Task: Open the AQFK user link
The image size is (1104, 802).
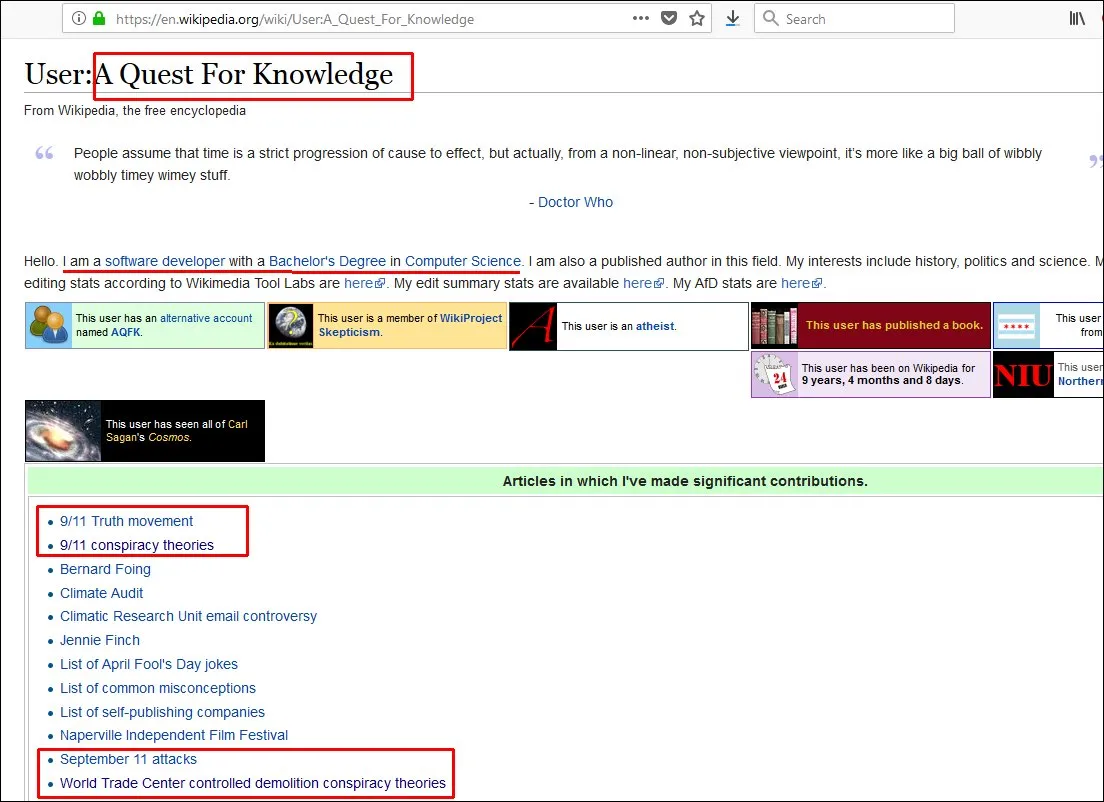Action: click(x=125, y=332)
